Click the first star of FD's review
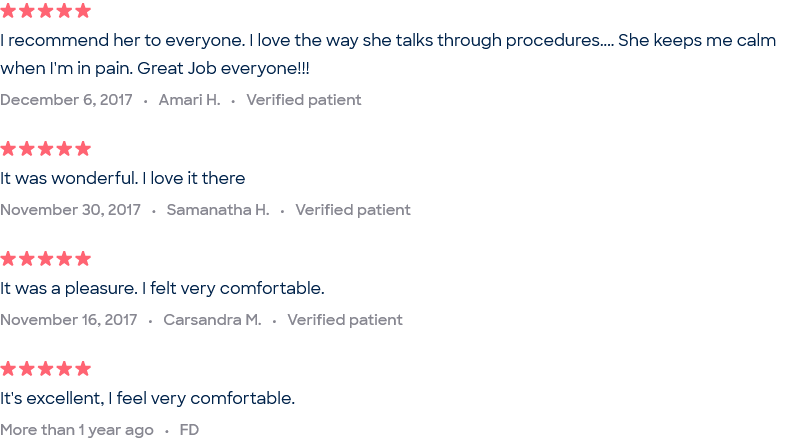Screen dimensions: 785x446 8,369
